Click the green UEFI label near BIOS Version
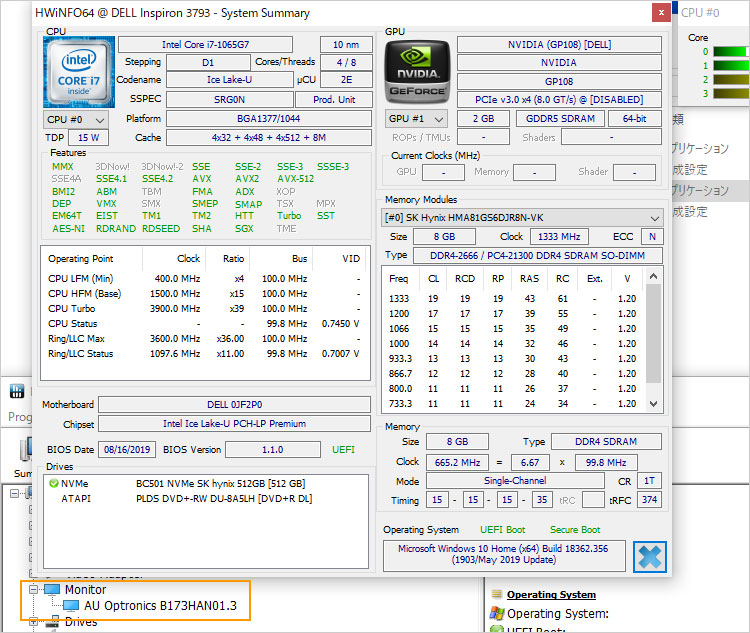The width and height of the screenshot is (750, 633). coord(343,449)
